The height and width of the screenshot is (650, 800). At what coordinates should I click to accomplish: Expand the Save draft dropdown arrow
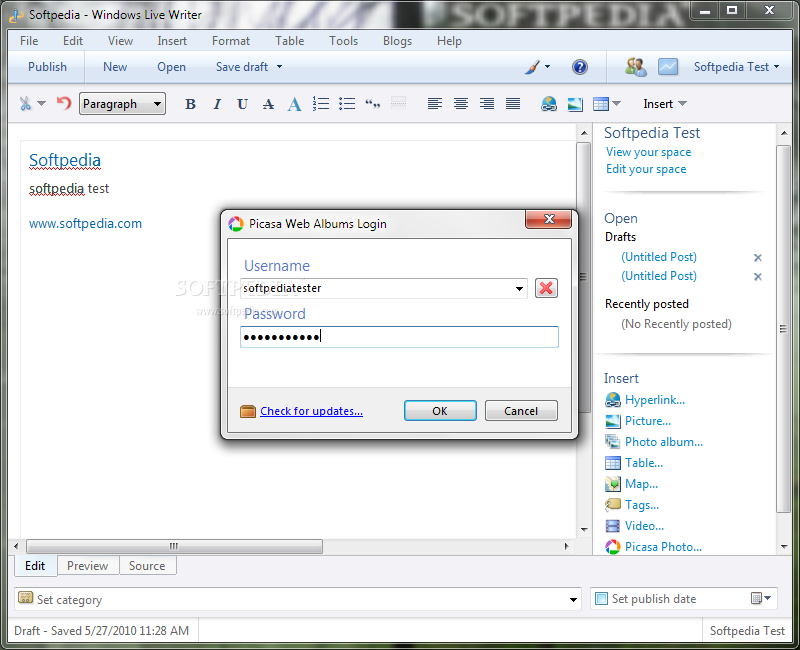(279, 67)
